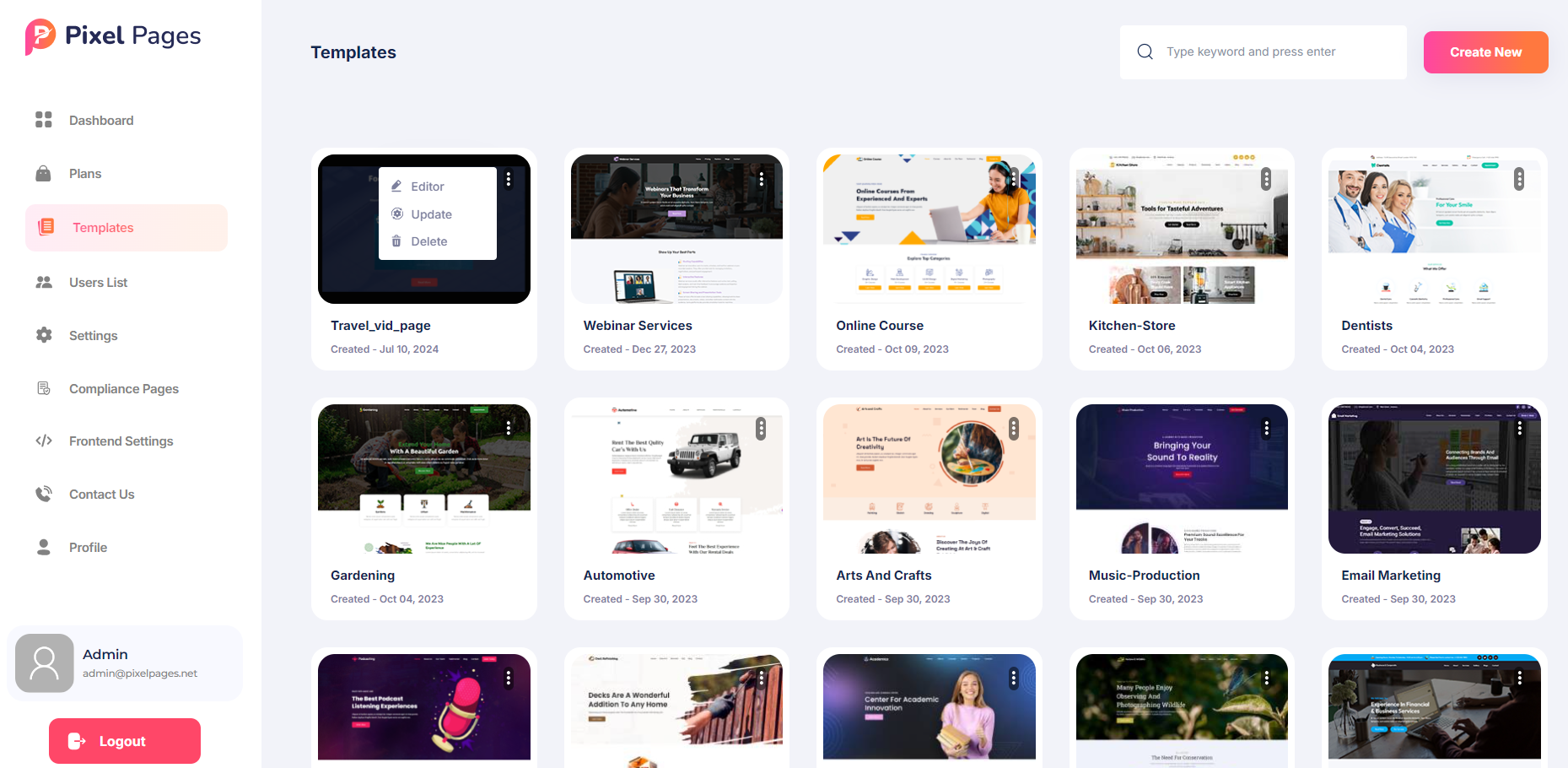Open options menu on Automotive card
The width and height of the screenshot is (1568, 768).
click(761, 429)
